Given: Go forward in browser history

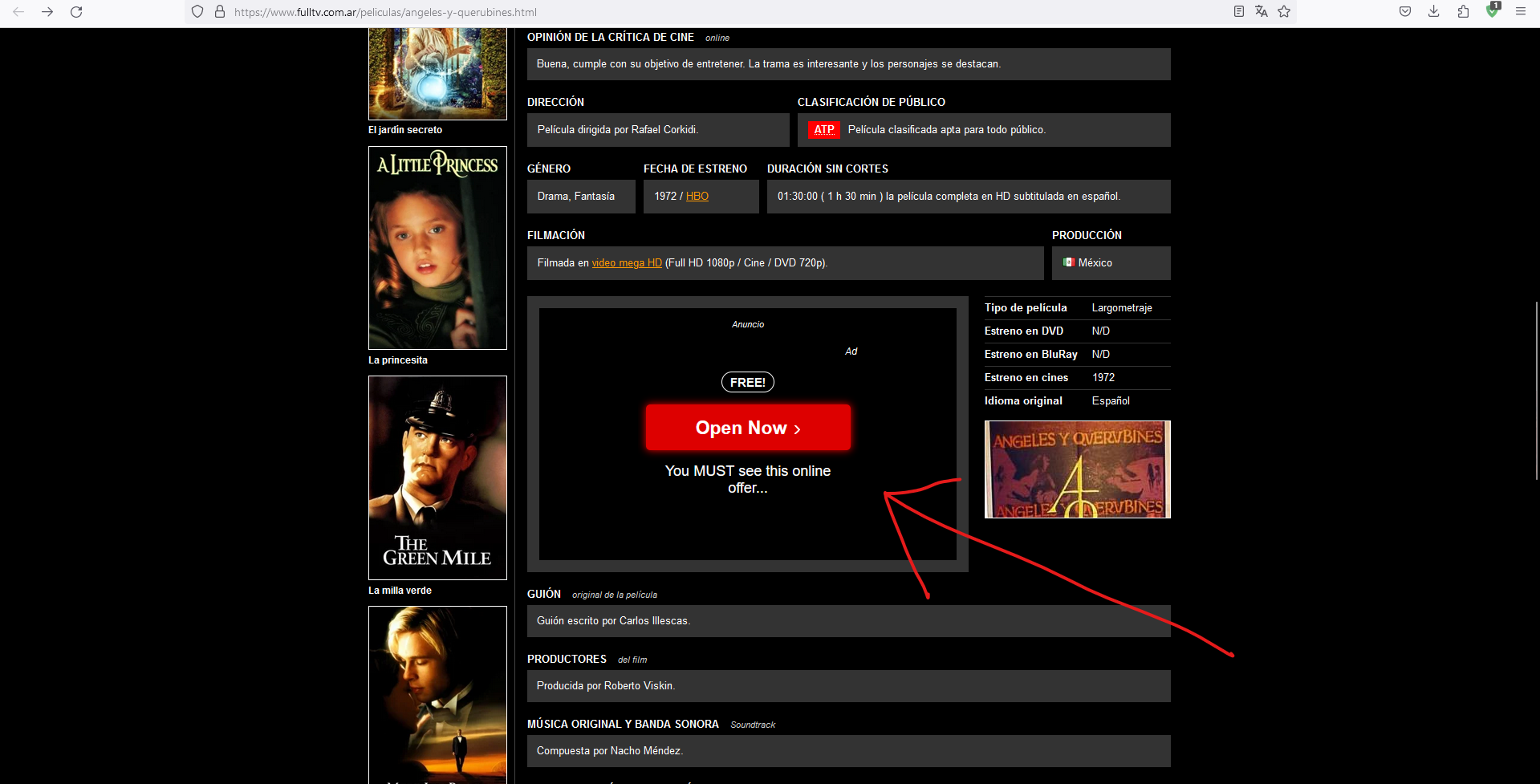Looking at the screenshot, I should 47,12.
